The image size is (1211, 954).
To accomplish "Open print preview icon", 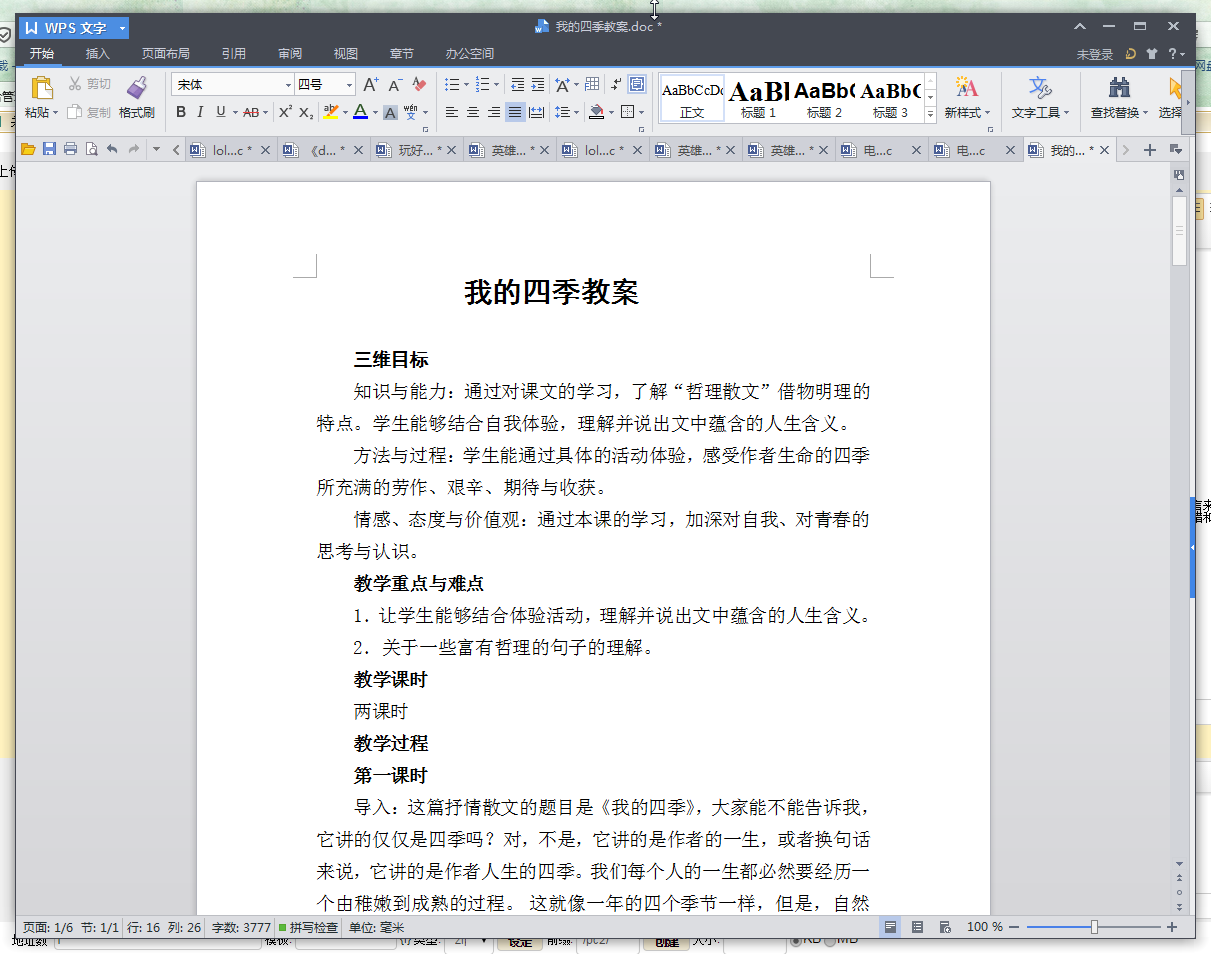I will click(x=91, y=150).
